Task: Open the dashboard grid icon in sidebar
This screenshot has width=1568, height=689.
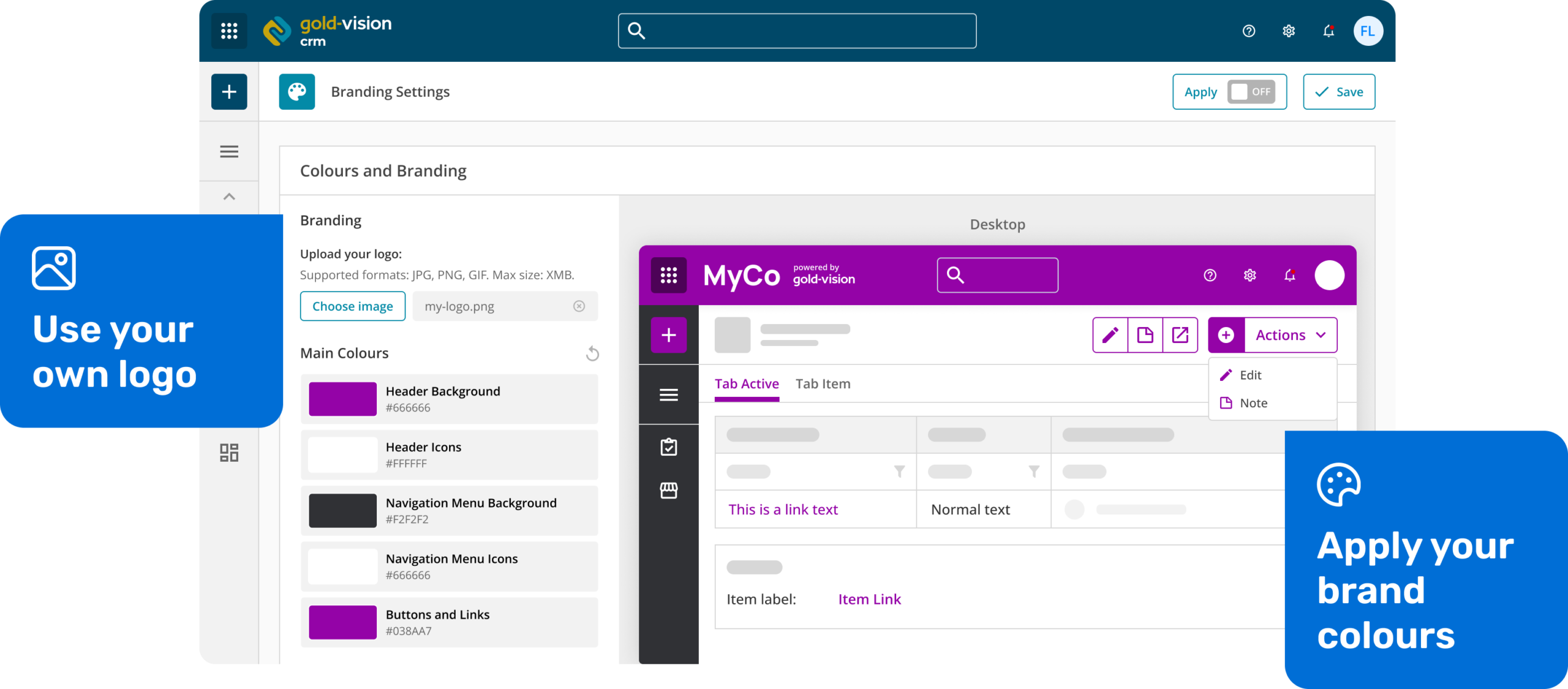Action: 229,453
